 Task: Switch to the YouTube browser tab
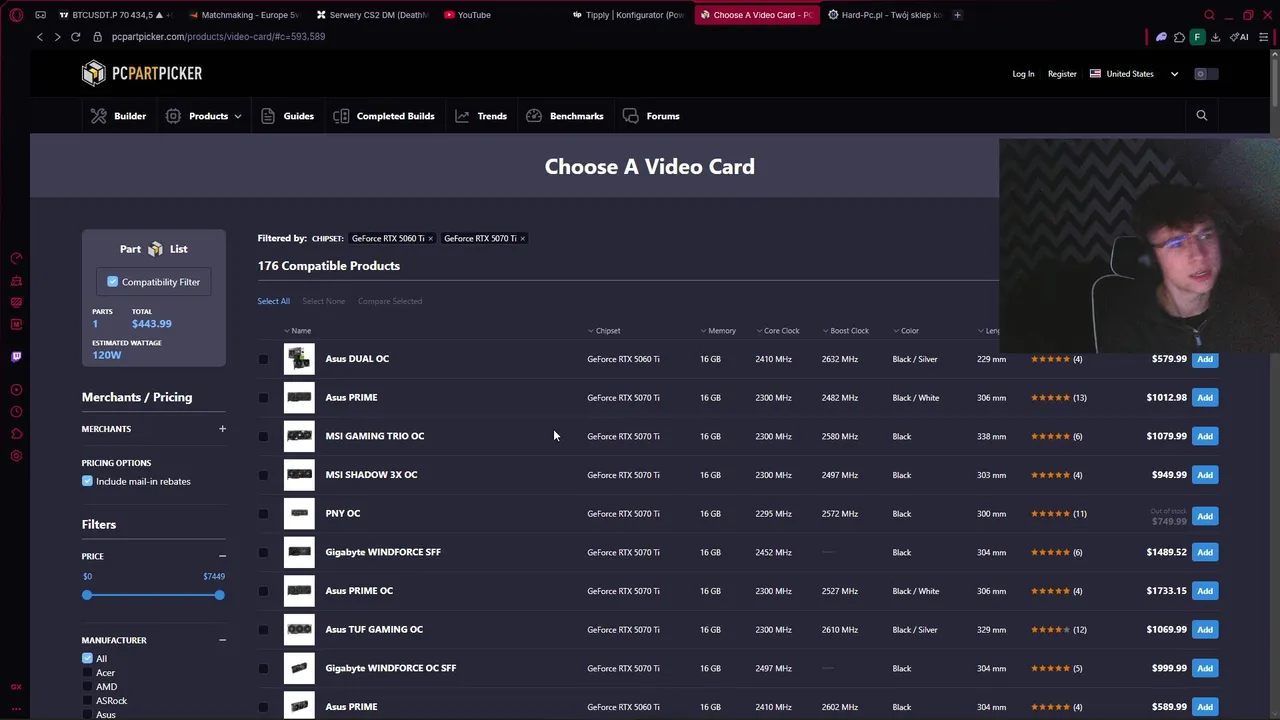click(x=474, y=15)
